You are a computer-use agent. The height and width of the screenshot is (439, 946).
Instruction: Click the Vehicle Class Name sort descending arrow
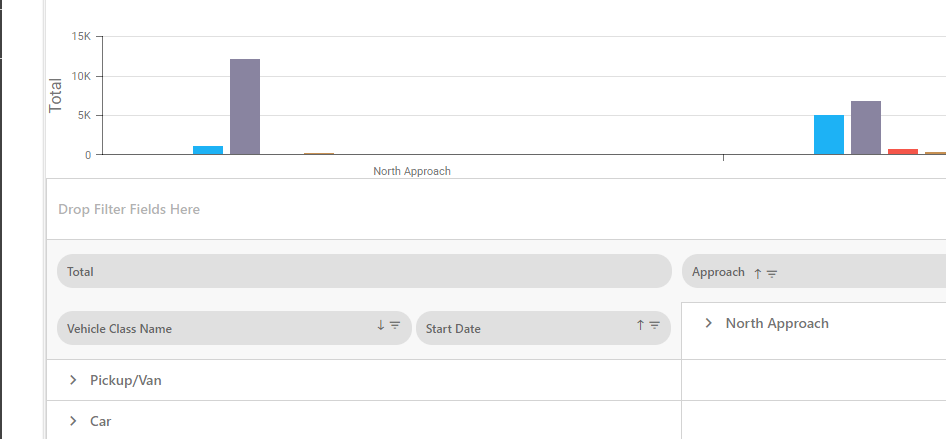click(x=381, y=325)
